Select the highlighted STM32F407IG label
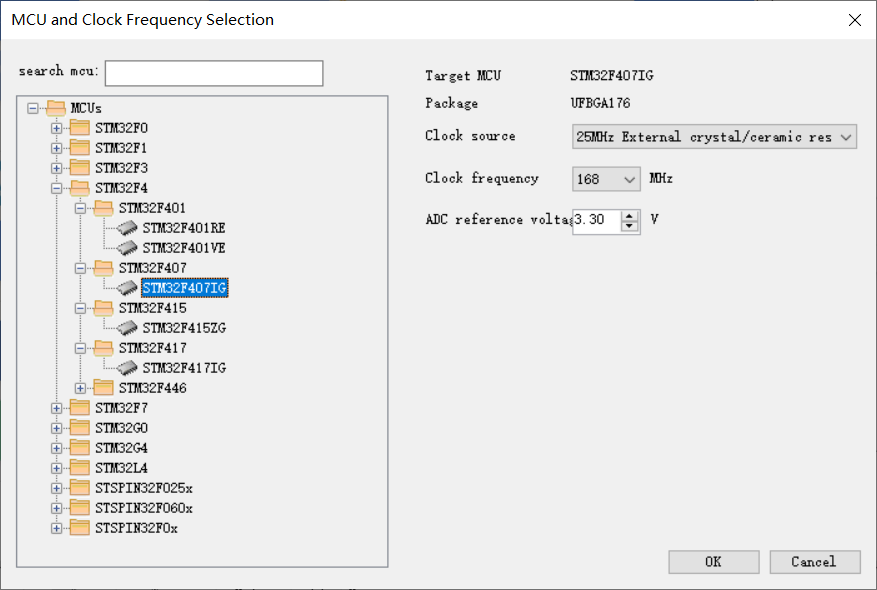877x590 pixels. pyautogui.click(x=185, y=287)
